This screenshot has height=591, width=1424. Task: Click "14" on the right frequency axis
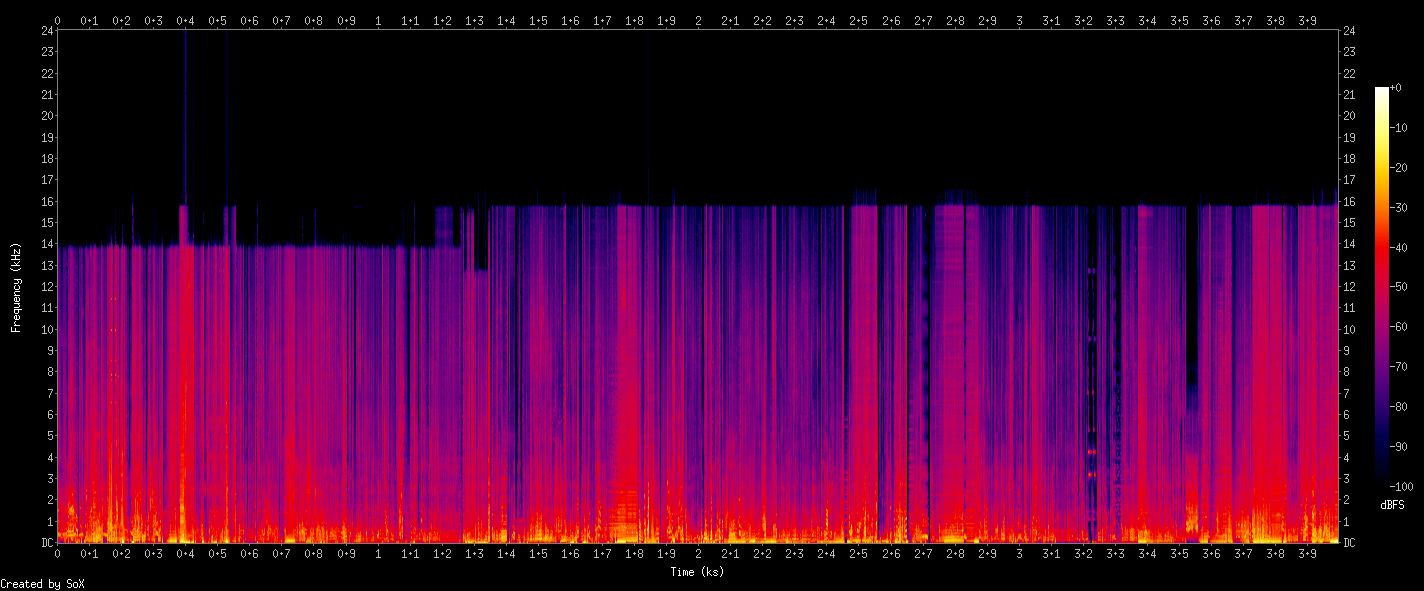click(1349, 244)
